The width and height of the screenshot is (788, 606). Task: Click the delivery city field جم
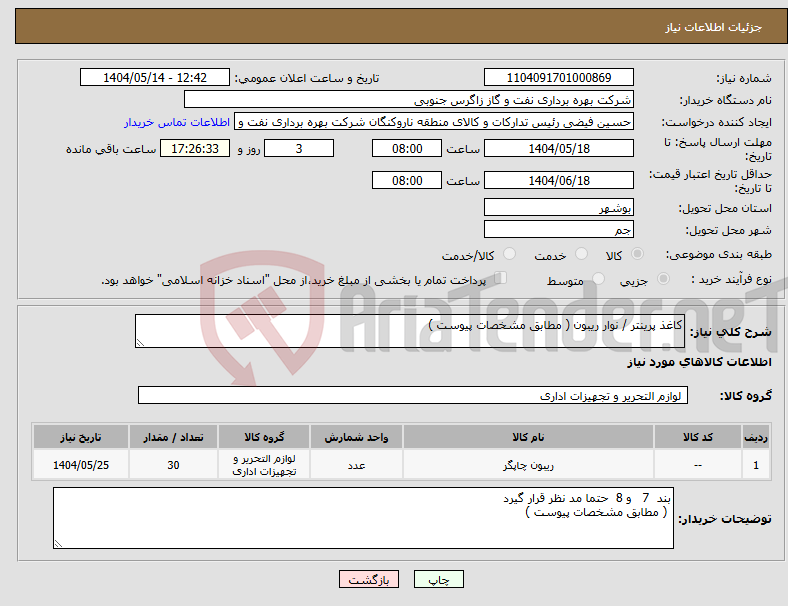coord(558,229)
